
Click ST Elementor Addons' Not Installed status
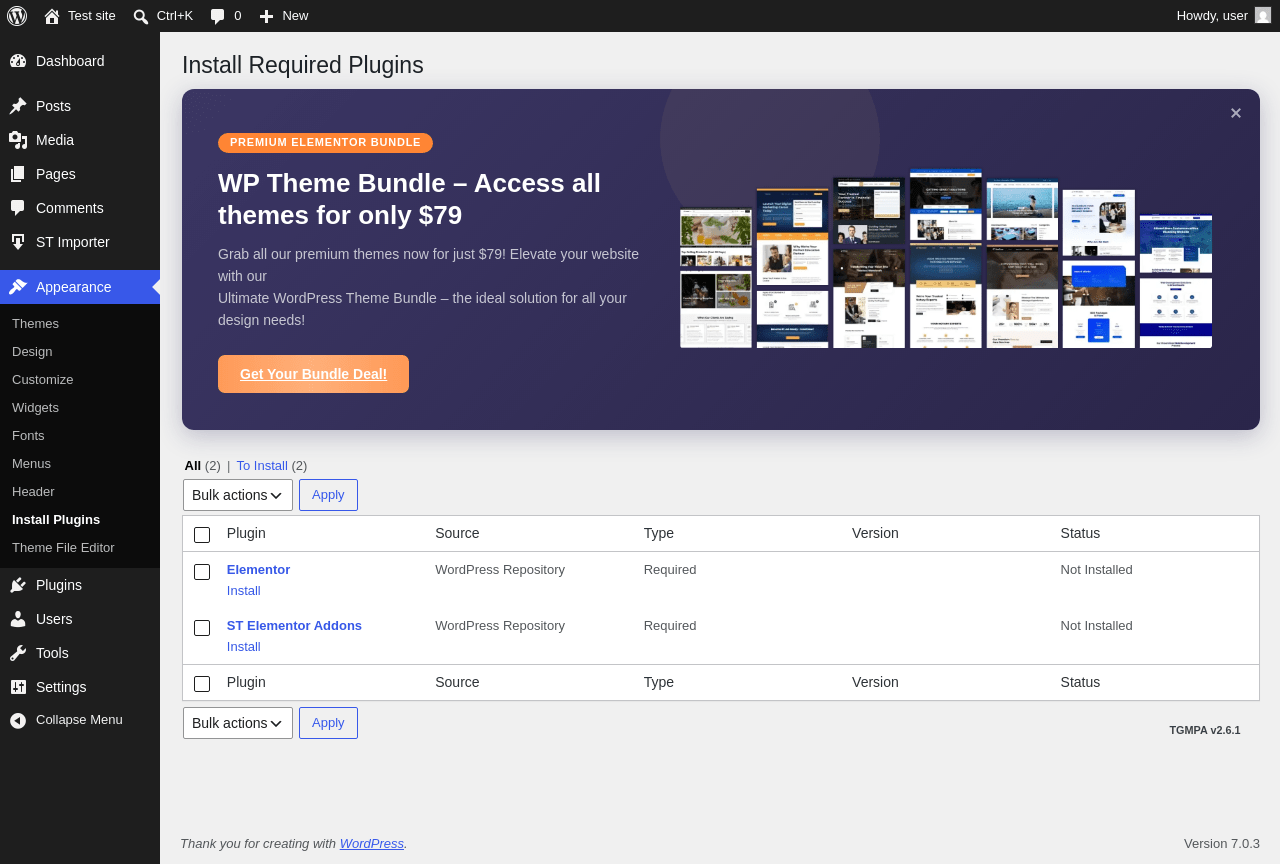pos(1097,625)
